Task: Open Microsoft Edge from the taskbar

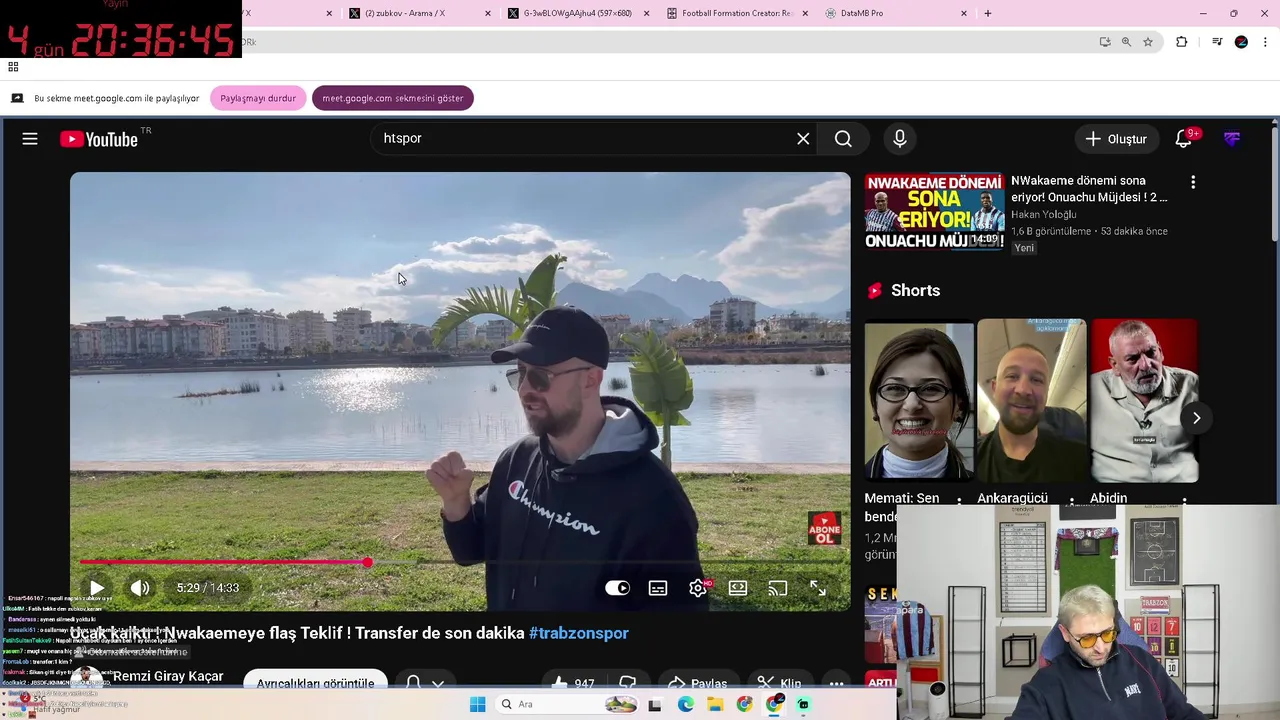Action: click(686, 704)
